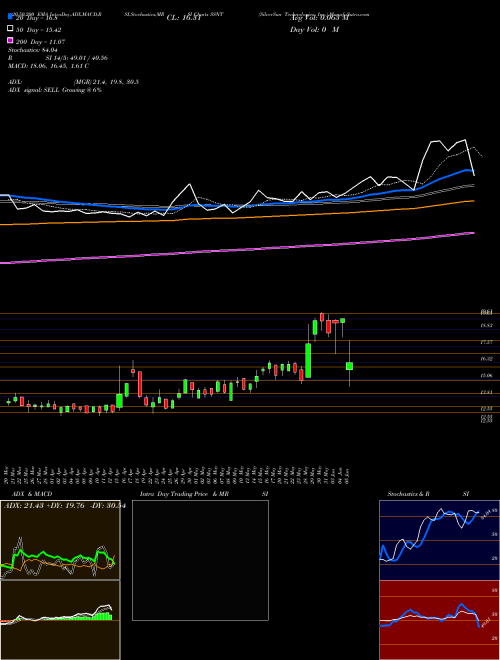Click the 'Stochastics & R' panel title
The height and width of the screenshot is (660, 500).
click(409, 494)
